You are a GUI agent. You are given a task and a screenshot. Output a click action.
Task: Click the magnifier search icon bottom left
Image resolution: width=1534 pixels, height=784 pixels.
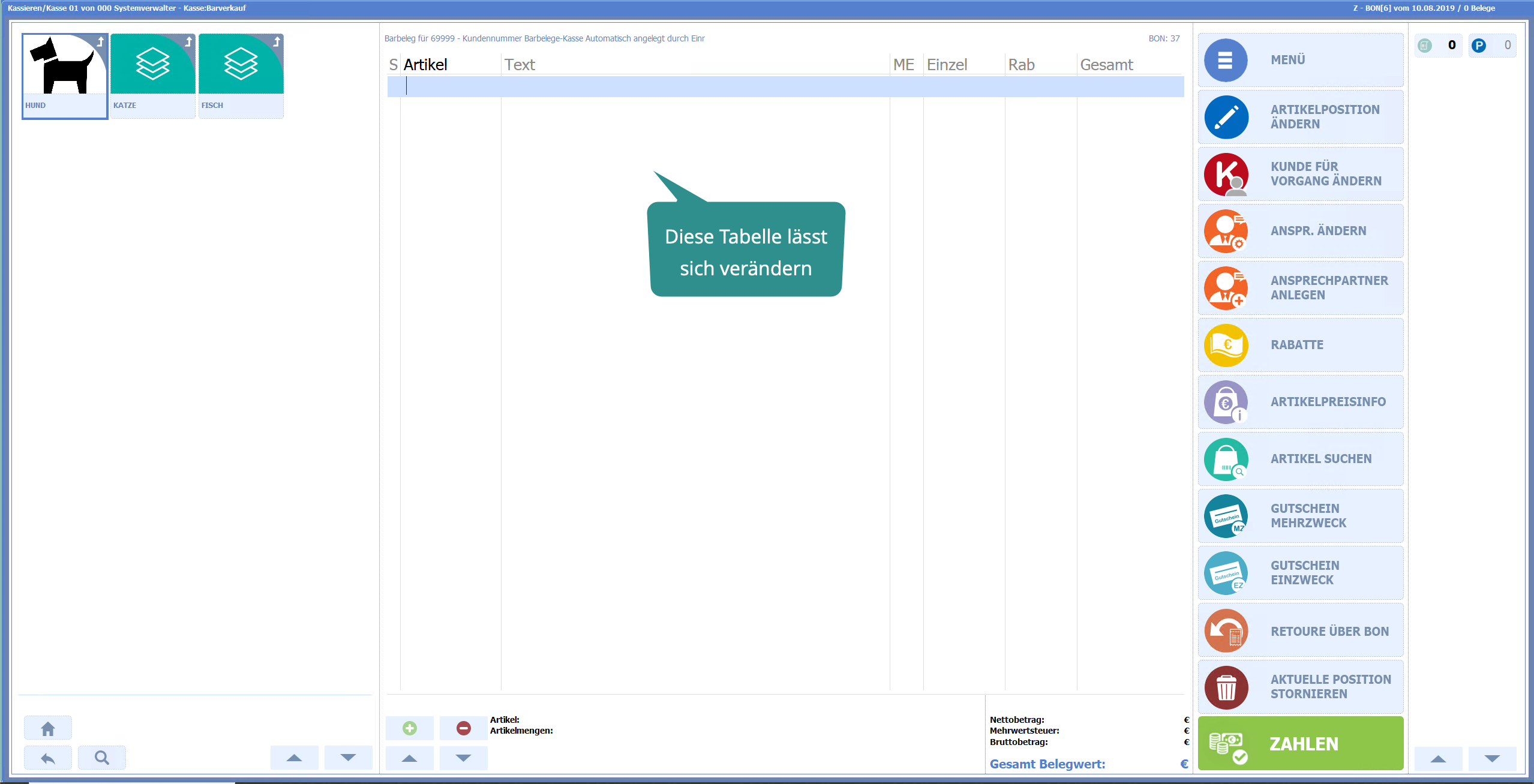102,758
